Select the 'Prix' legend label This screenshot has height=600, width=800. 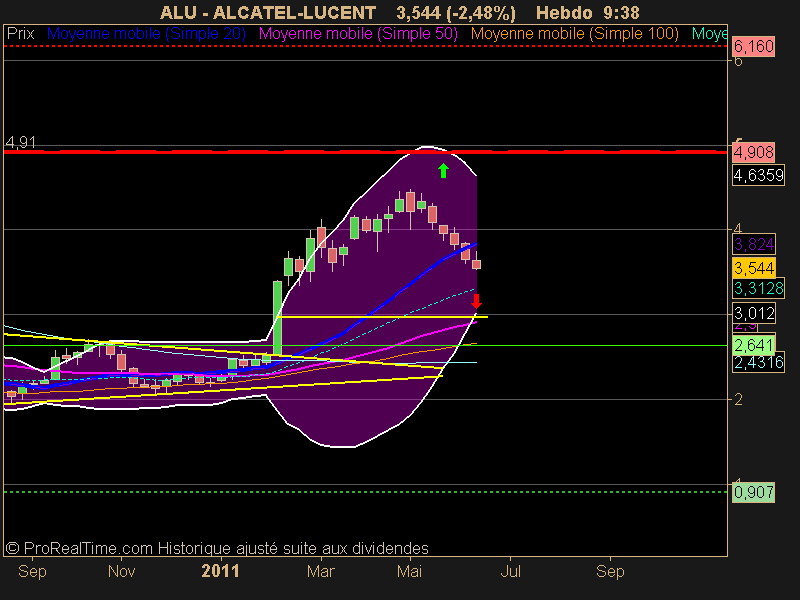(20, 34)
